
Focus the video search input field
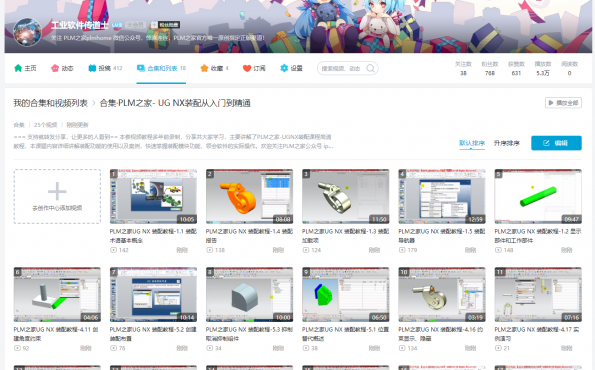(342, 68)
